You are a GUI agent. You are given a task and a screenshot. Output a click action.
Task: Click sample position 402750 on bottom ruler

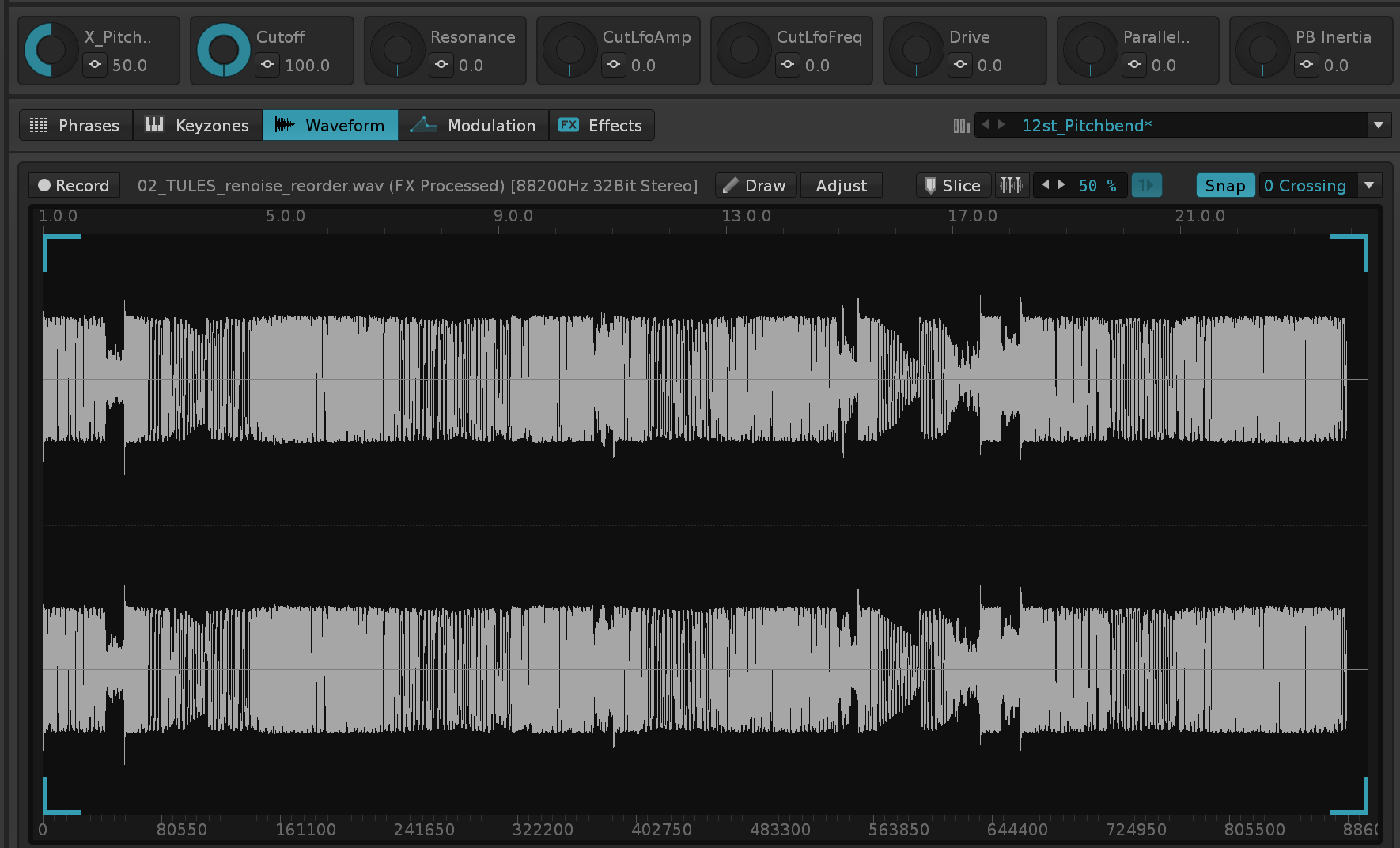click(661, 830)
